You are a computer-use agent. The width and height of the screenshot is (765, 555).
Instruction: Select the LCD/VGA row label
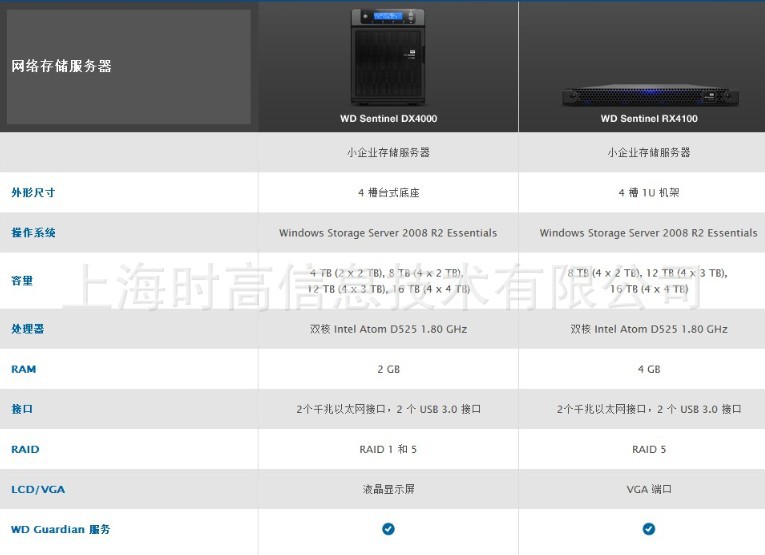38,489
